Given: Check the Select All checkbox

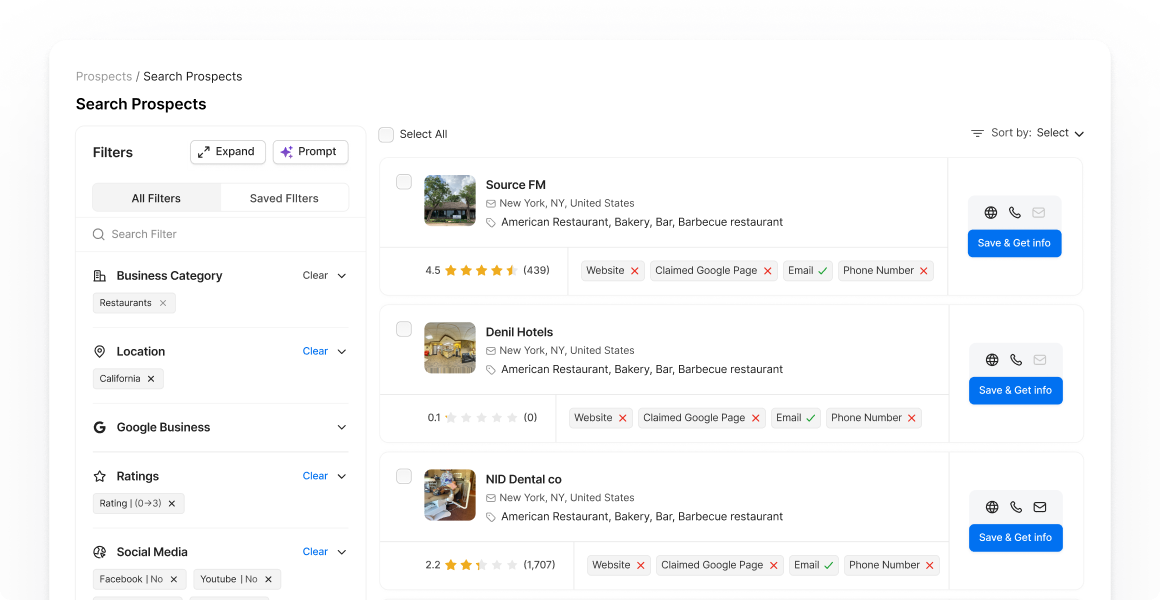Looking at the screenshot, I should [386, 135].
